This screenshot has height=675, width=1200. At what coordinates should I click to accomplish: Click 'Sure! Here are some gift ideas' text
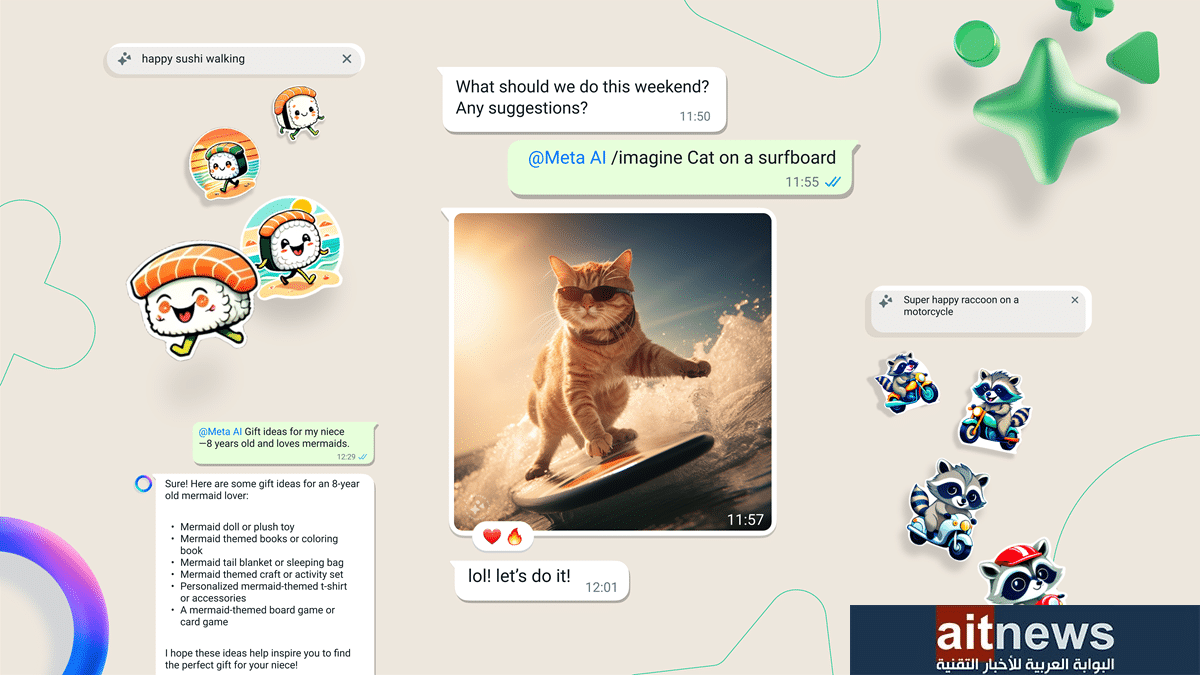point(262,490)
